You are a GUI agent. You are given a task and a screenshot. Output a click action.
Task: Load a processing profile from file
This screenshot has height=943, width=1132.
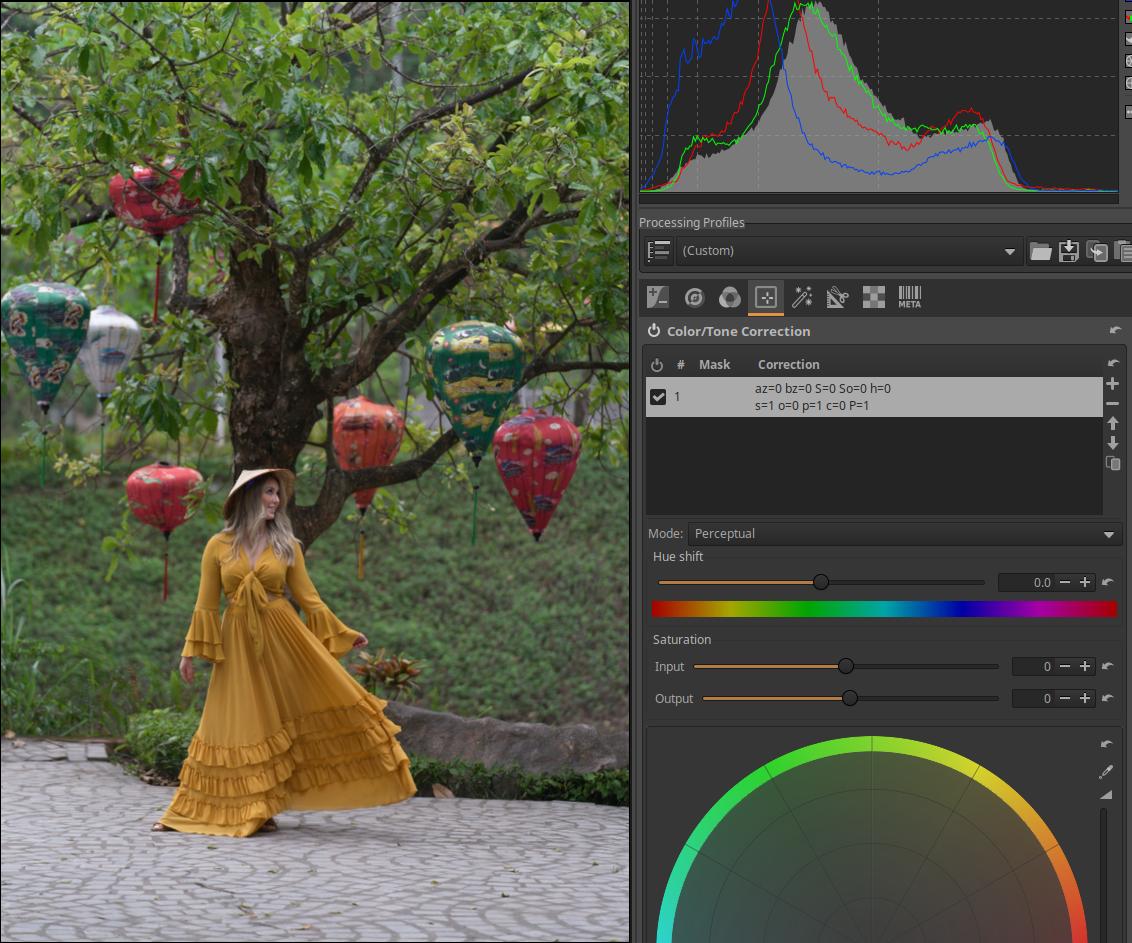click(1041, 251)
